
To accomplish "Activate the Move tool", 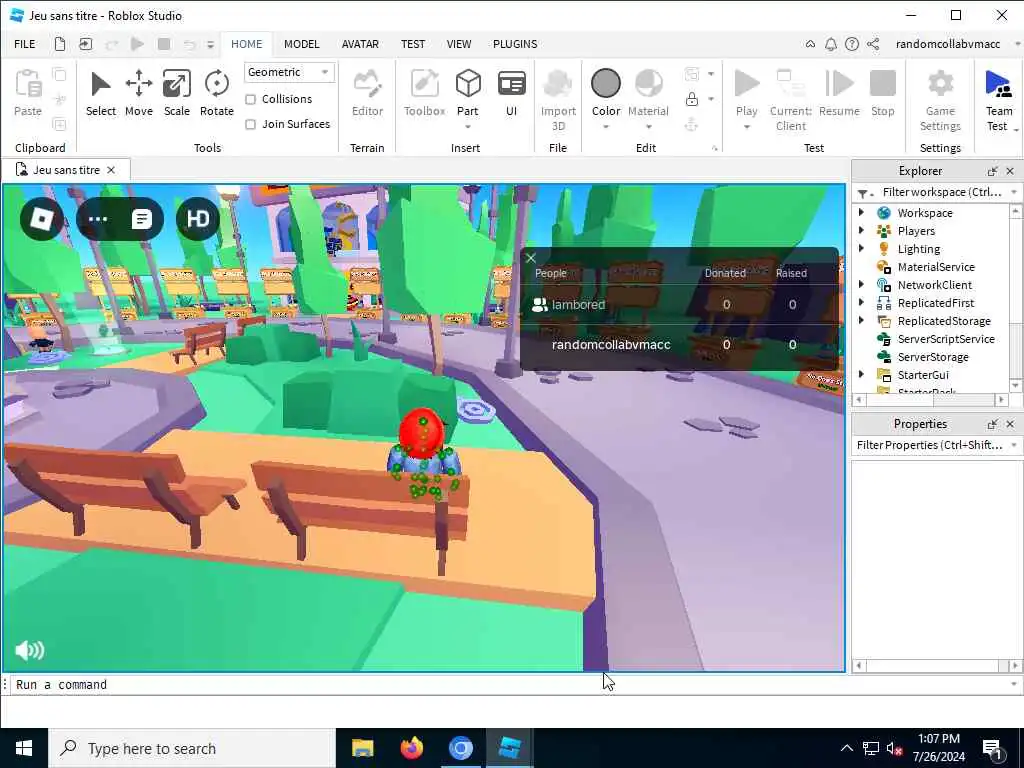I will (x=138, y=93).
